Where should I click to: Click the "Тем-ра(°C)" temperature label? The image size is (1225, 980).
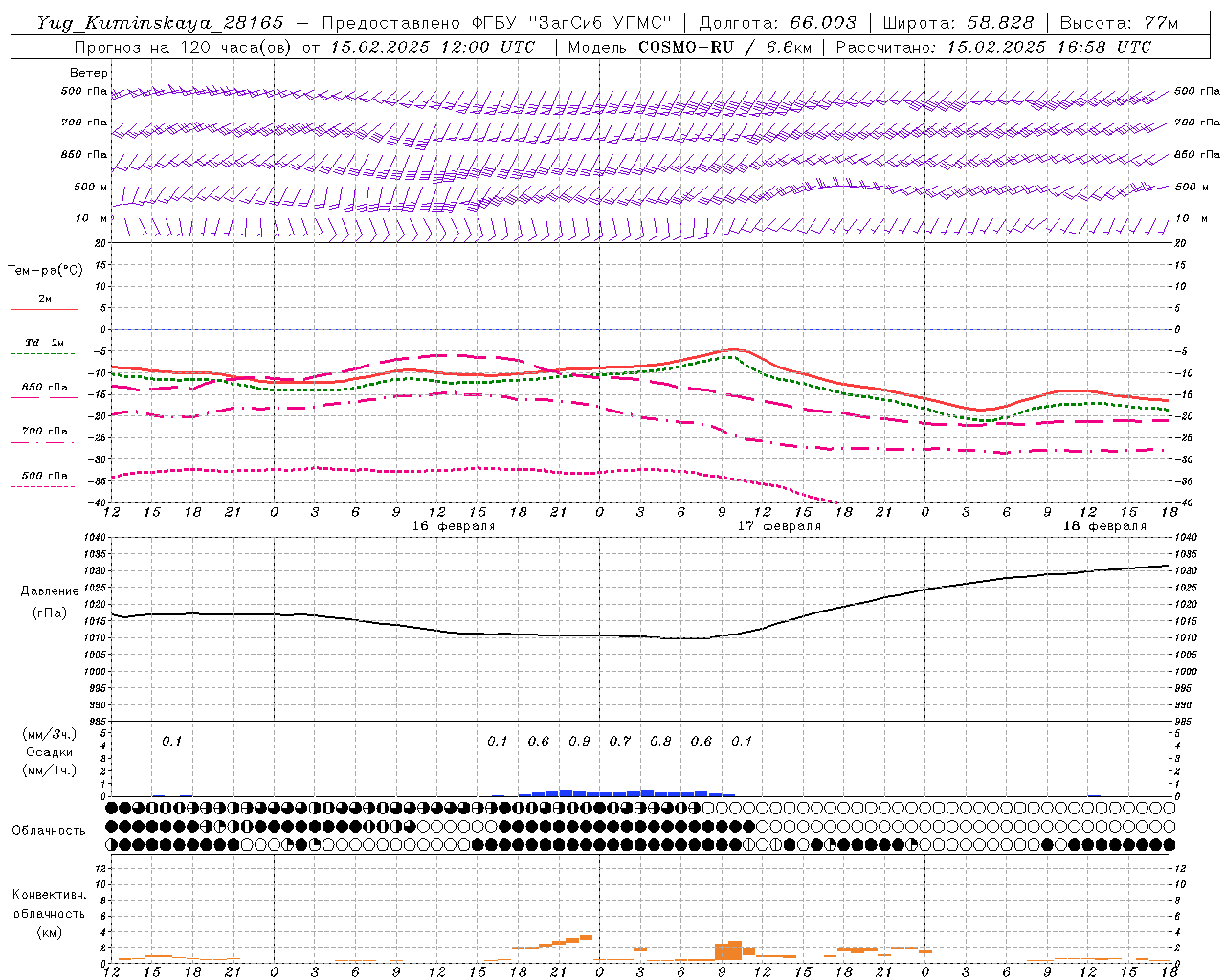45,271
